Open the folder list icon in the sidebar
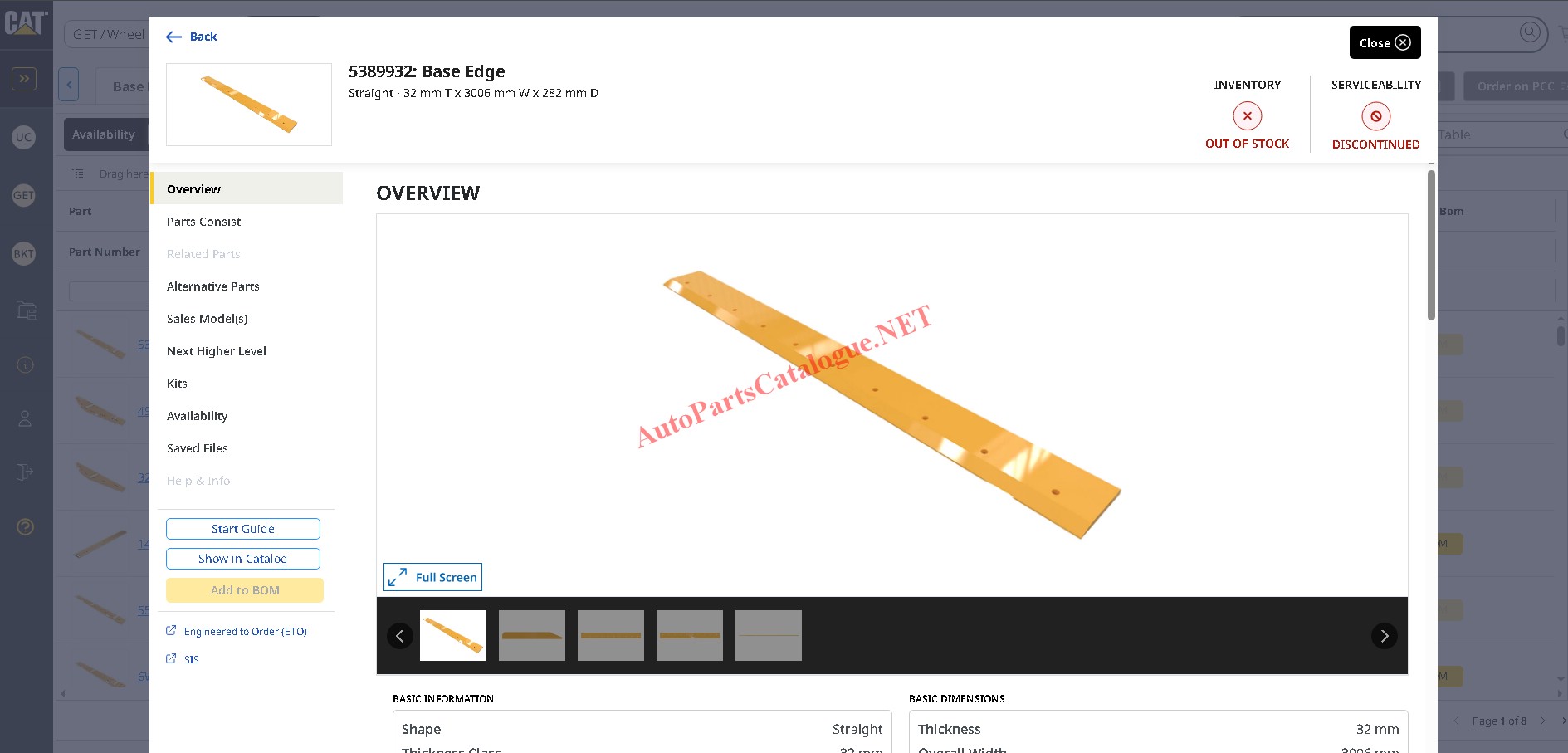The image size is (1568, 753). click(27, 310)
